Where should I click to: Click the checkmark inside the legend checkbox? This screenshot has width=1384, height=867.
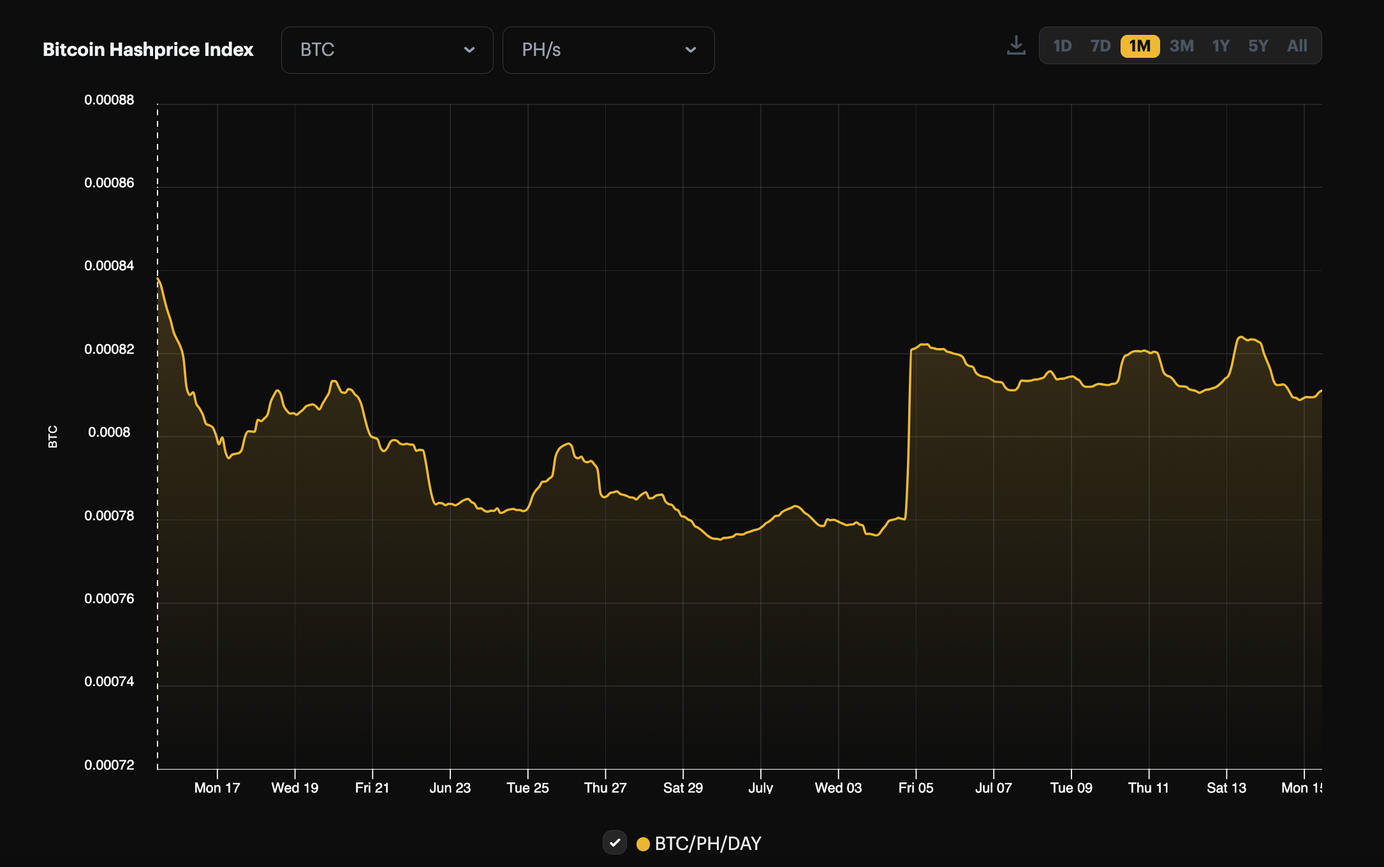click(614, 842)
